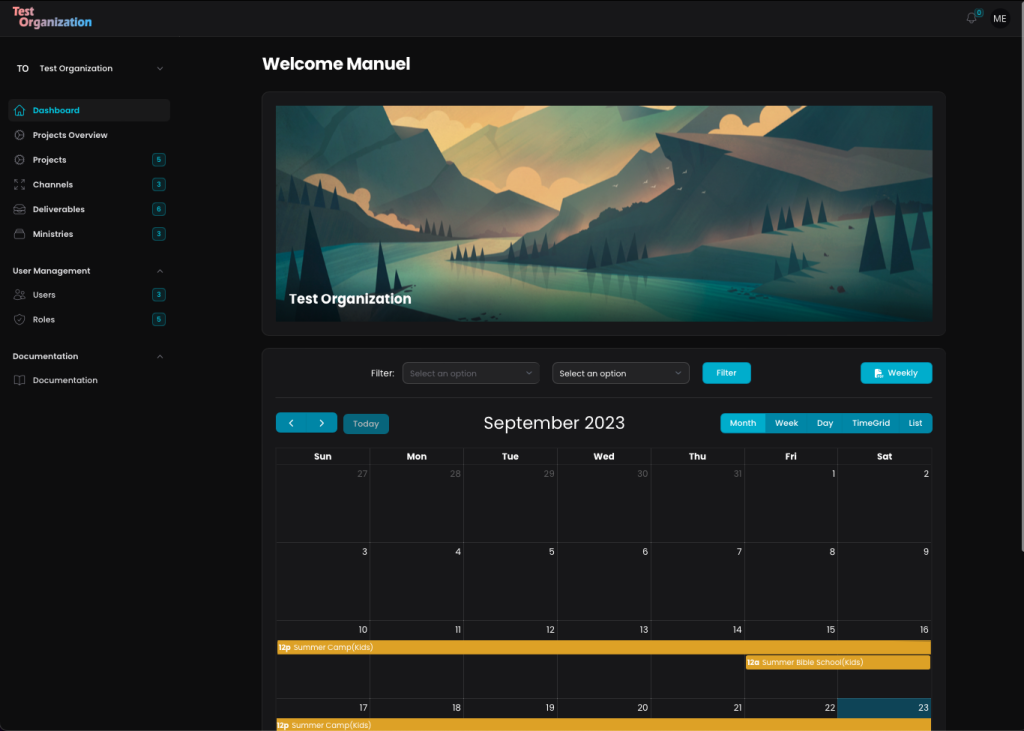Open the first filter Select an option dropdown
Screen dimensions: 1024x731
[471, 373]
